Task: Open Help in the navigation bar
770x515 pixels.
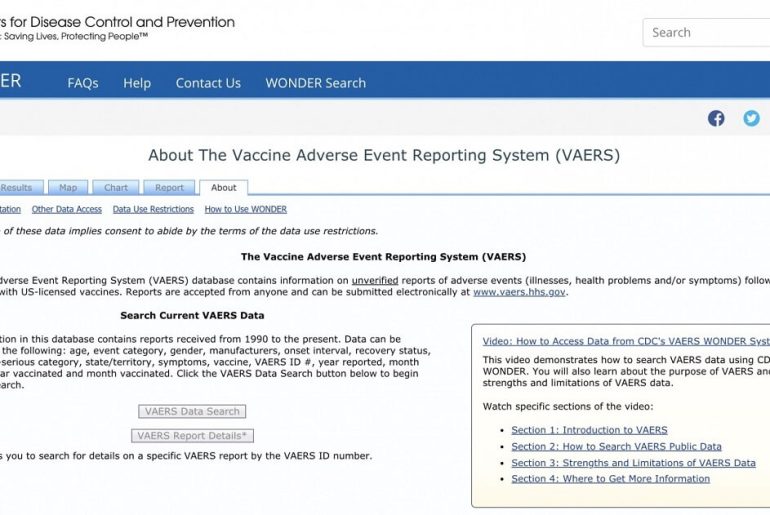Action: (137, 83)
